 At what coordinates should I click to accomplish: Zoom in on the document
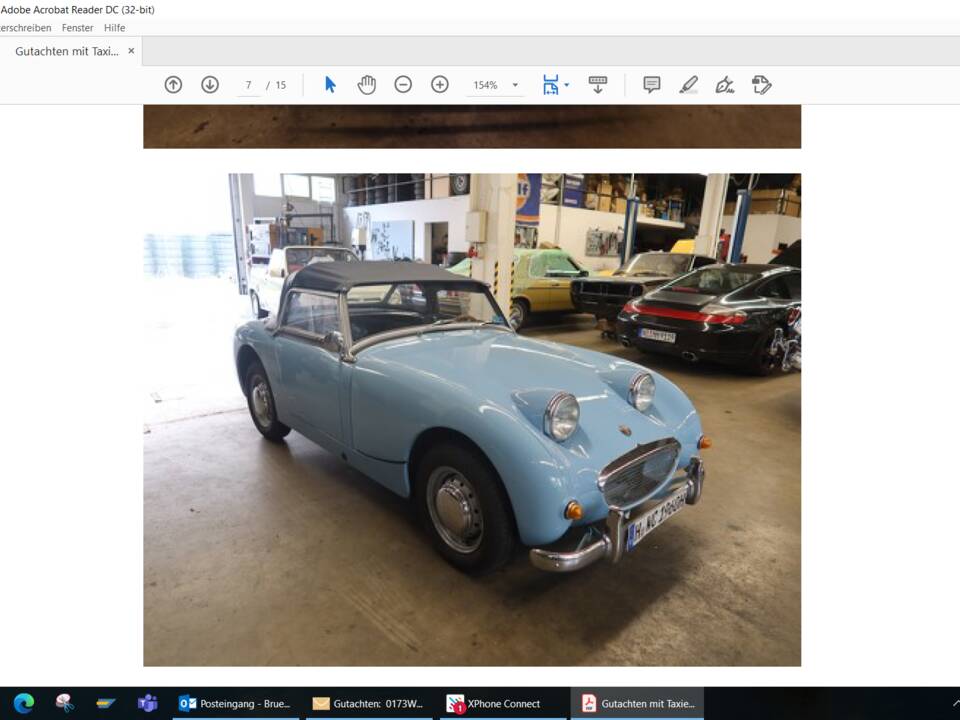439,85
